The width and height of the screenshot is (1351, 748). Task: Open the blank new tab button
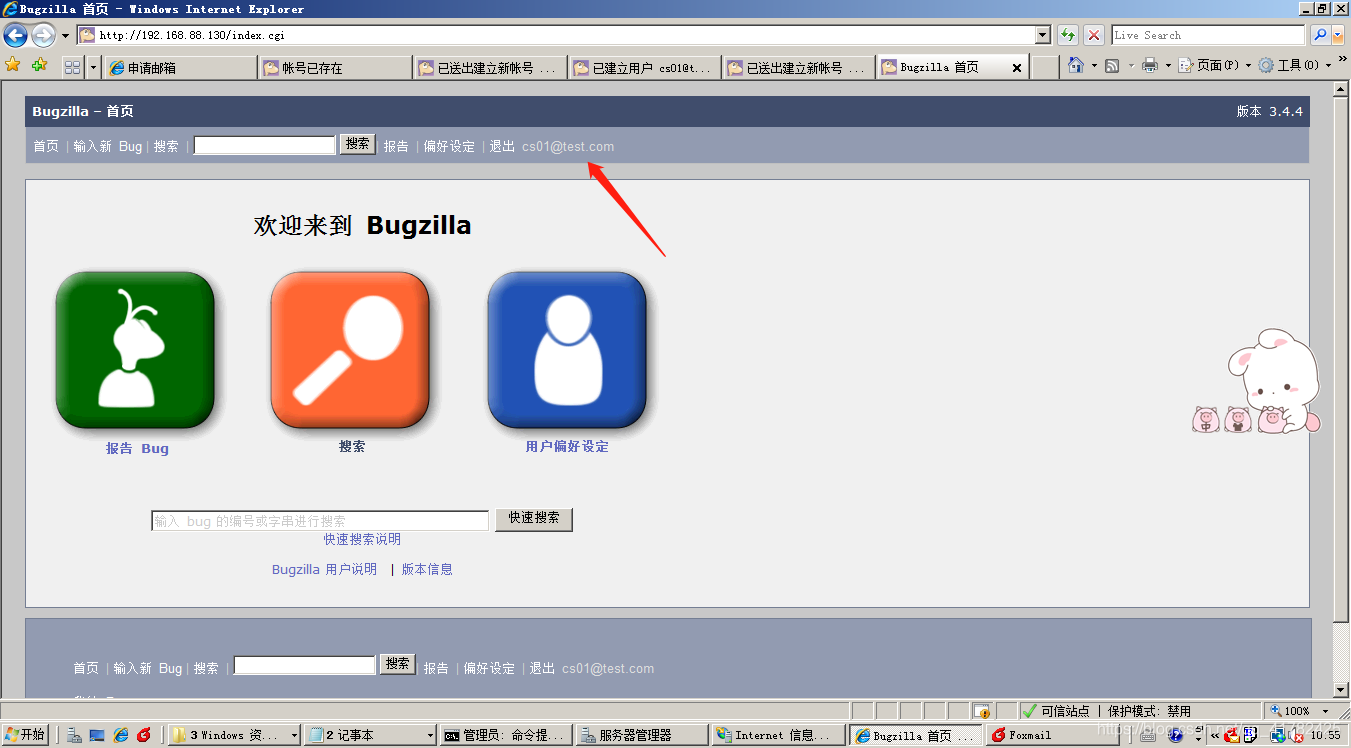[1045, 68]
